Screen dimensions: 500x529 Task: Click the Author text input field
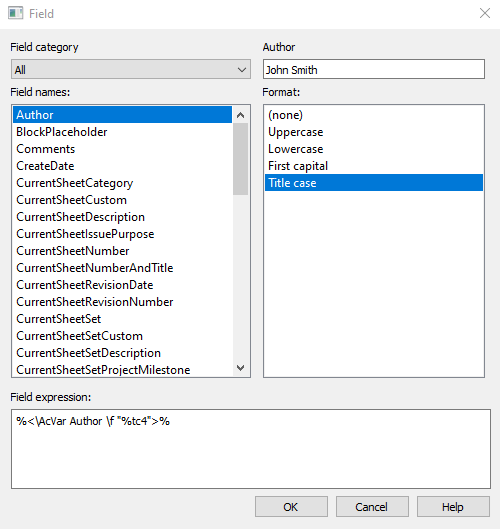pyautogui.click(x=374, y=69)
